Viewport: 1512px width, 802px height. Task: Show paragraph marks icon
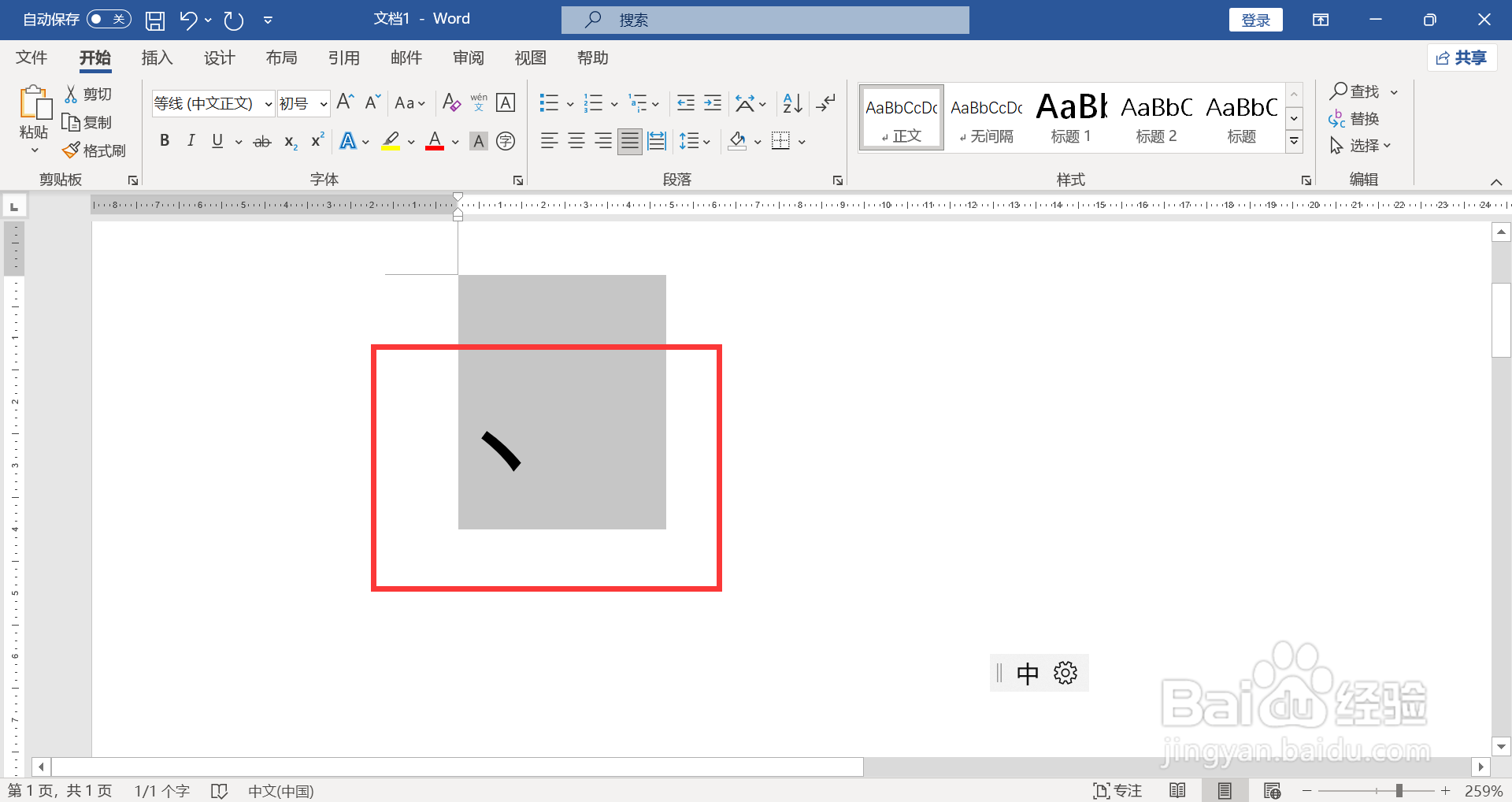pos(825,102)
